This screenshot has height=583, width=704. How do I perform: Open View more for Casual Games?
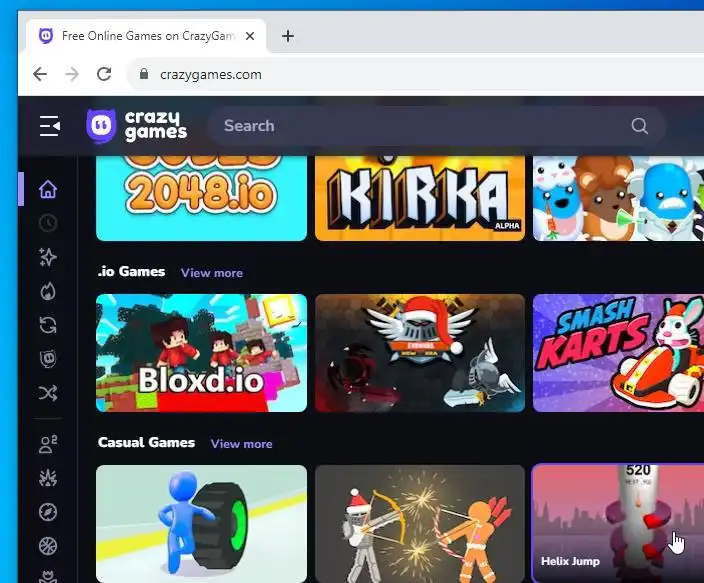tap(242, 444)
